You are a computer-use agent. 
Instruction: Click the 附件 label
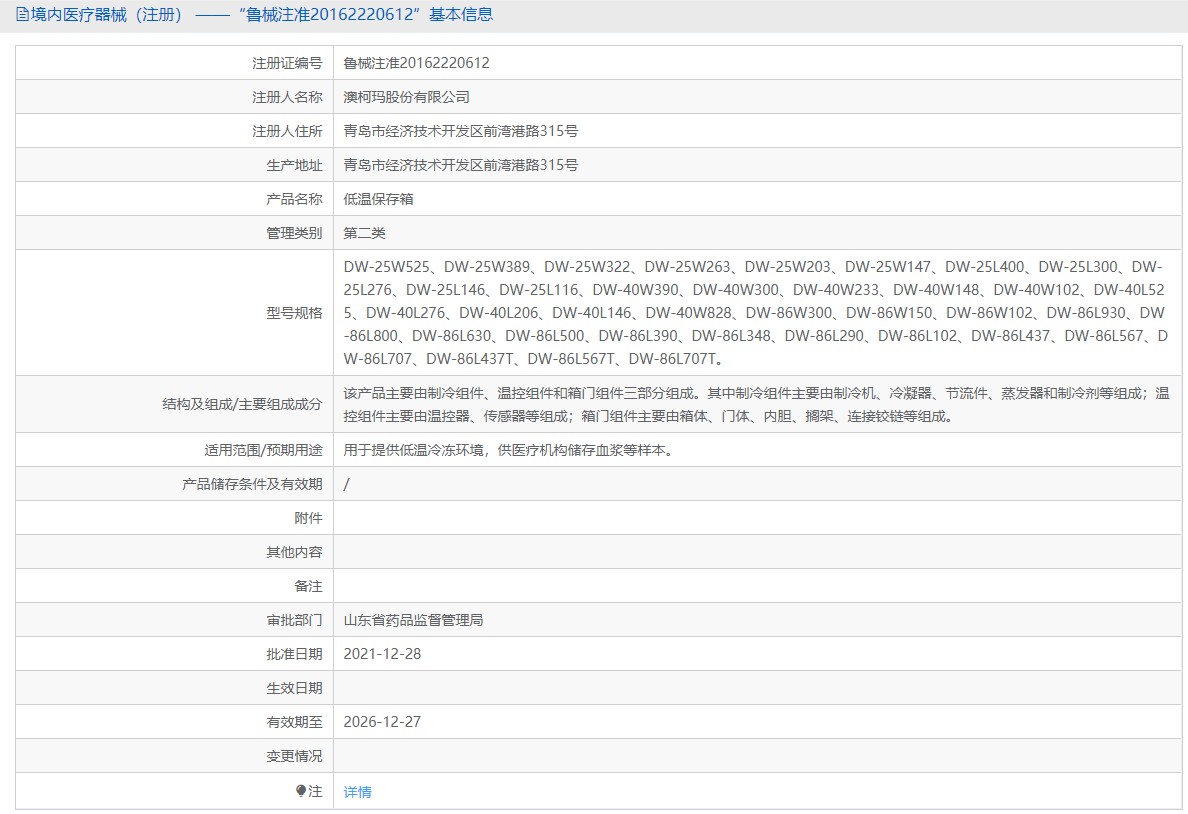click(308, 518)
